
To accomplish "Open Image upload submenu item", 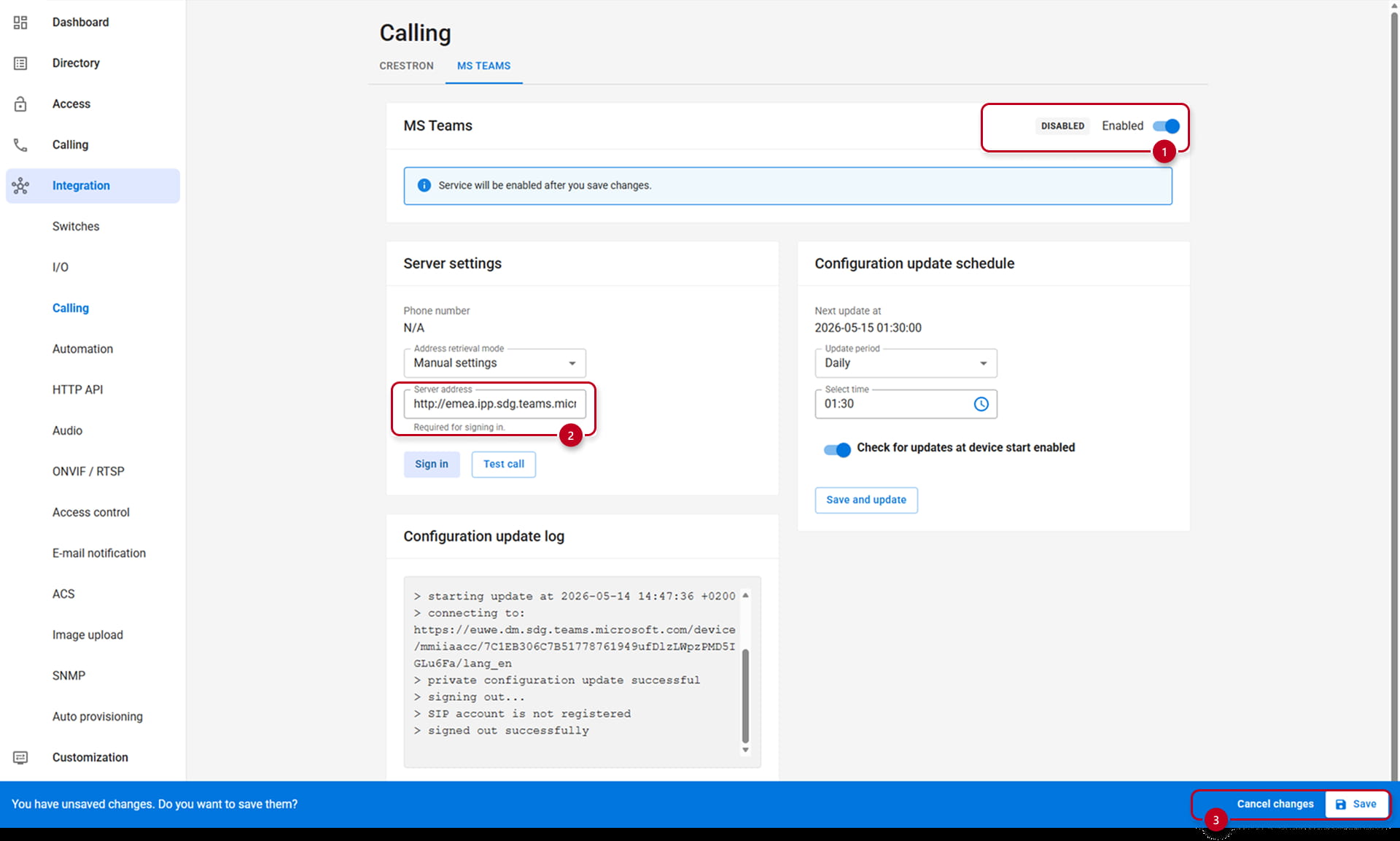I will (x=87, y=635).
